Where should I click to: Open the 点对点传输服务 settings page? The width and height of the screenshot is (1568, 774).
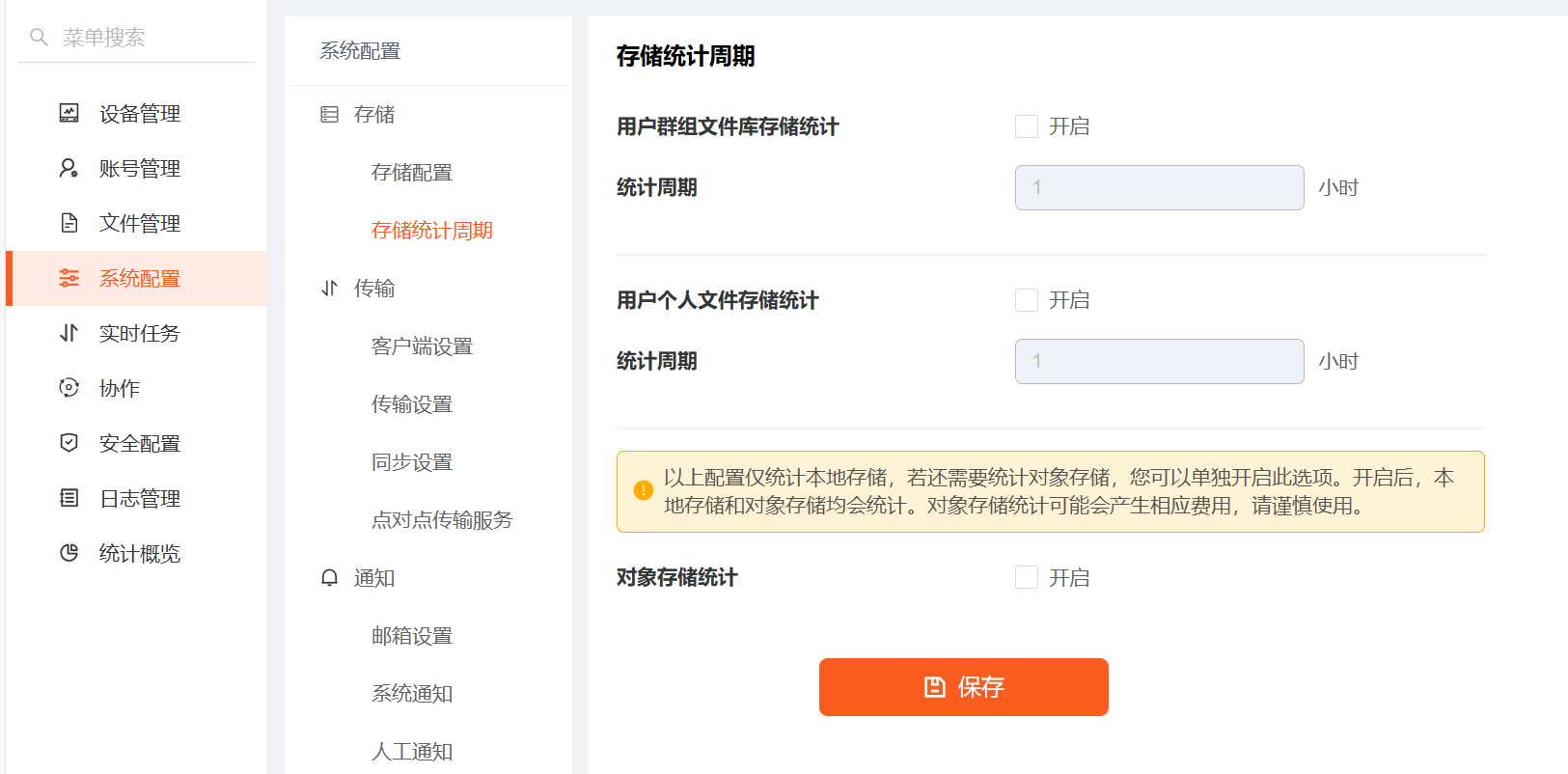pos(442,520)
